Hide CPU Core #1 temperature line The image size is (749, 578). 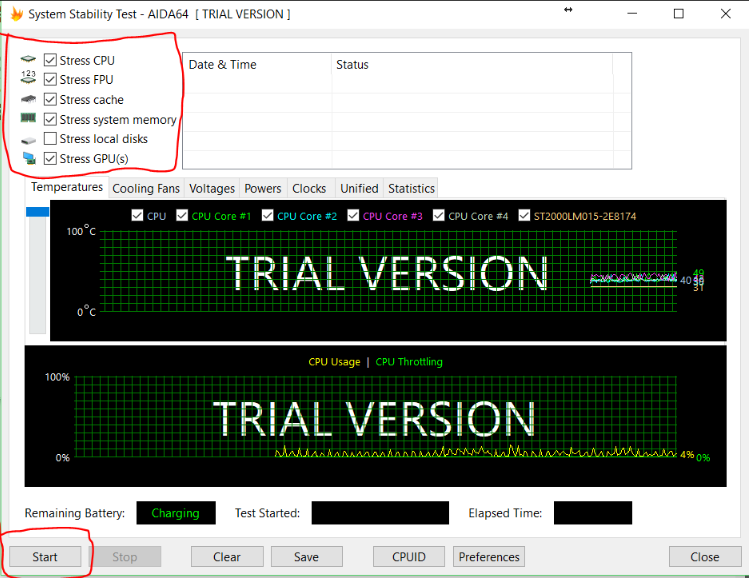pyautogui.click(x=182, y=215)
